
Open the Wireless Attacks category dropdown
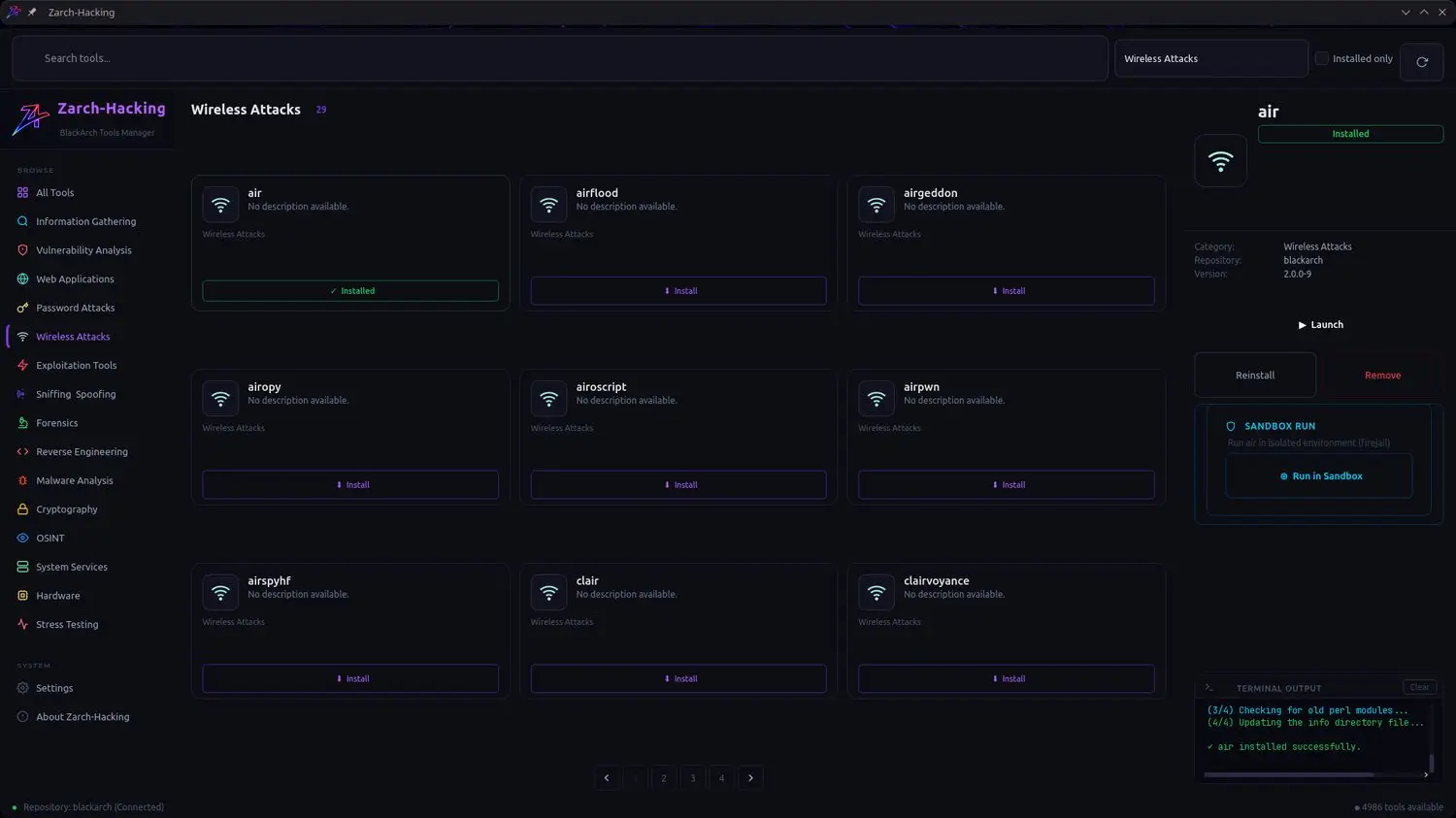tap(1211, 59)
